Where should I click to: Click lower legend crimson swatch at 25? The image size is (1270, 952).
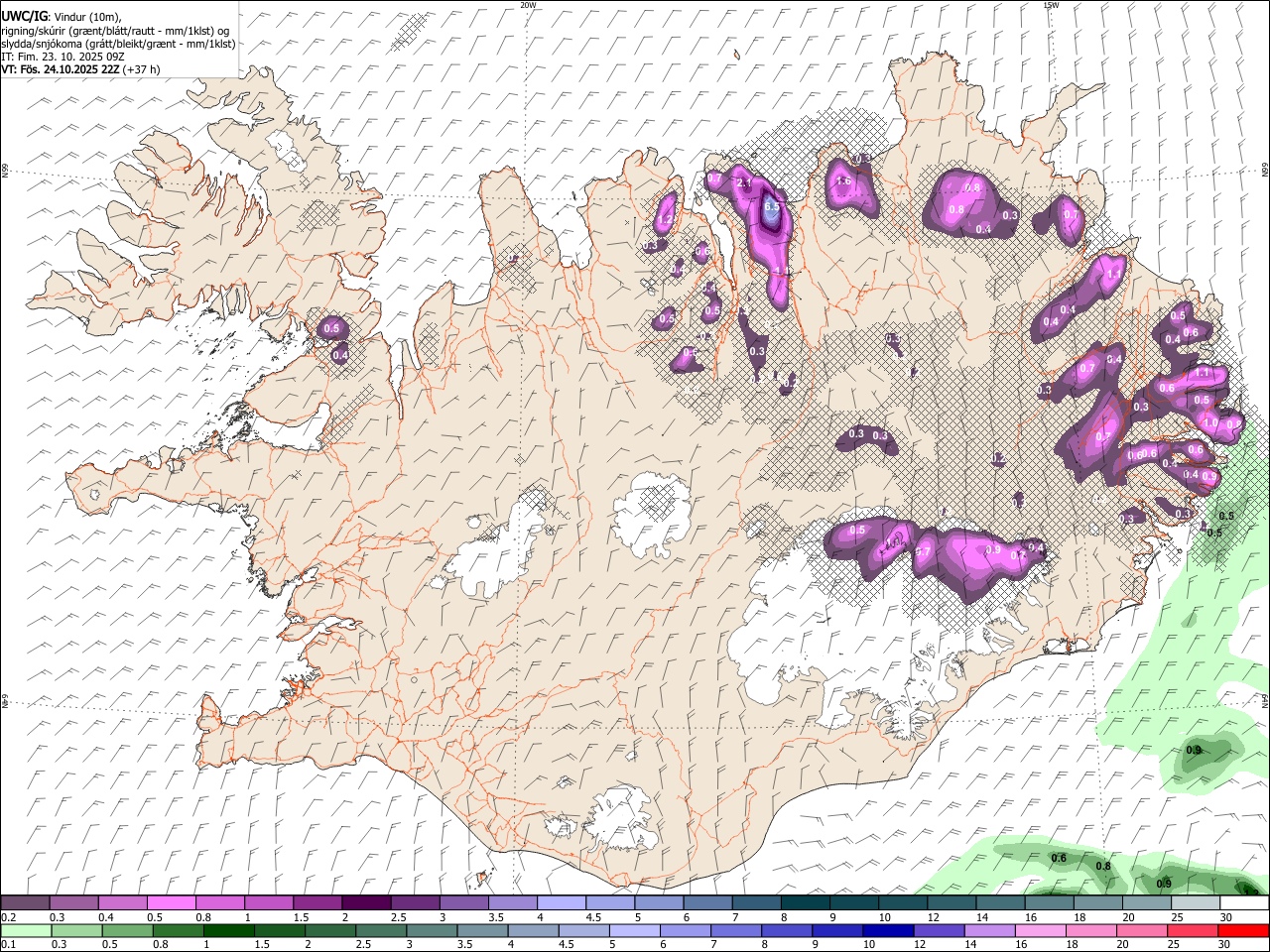click(x=1192, y=930)
